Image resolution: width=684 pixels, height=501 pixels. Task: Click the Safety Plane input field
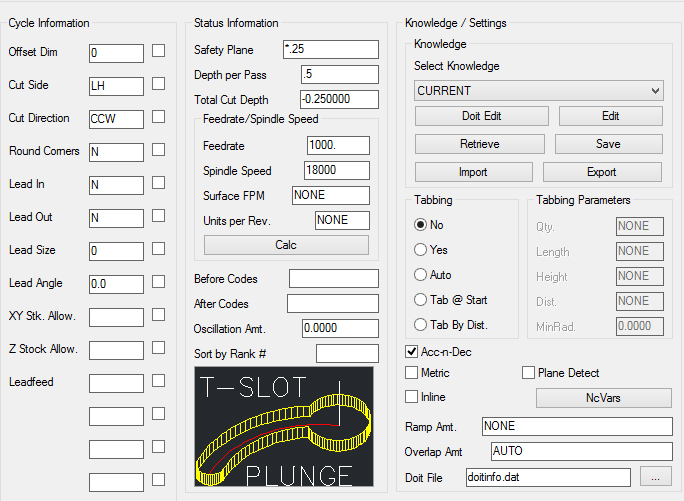click(x=331, y=50)
